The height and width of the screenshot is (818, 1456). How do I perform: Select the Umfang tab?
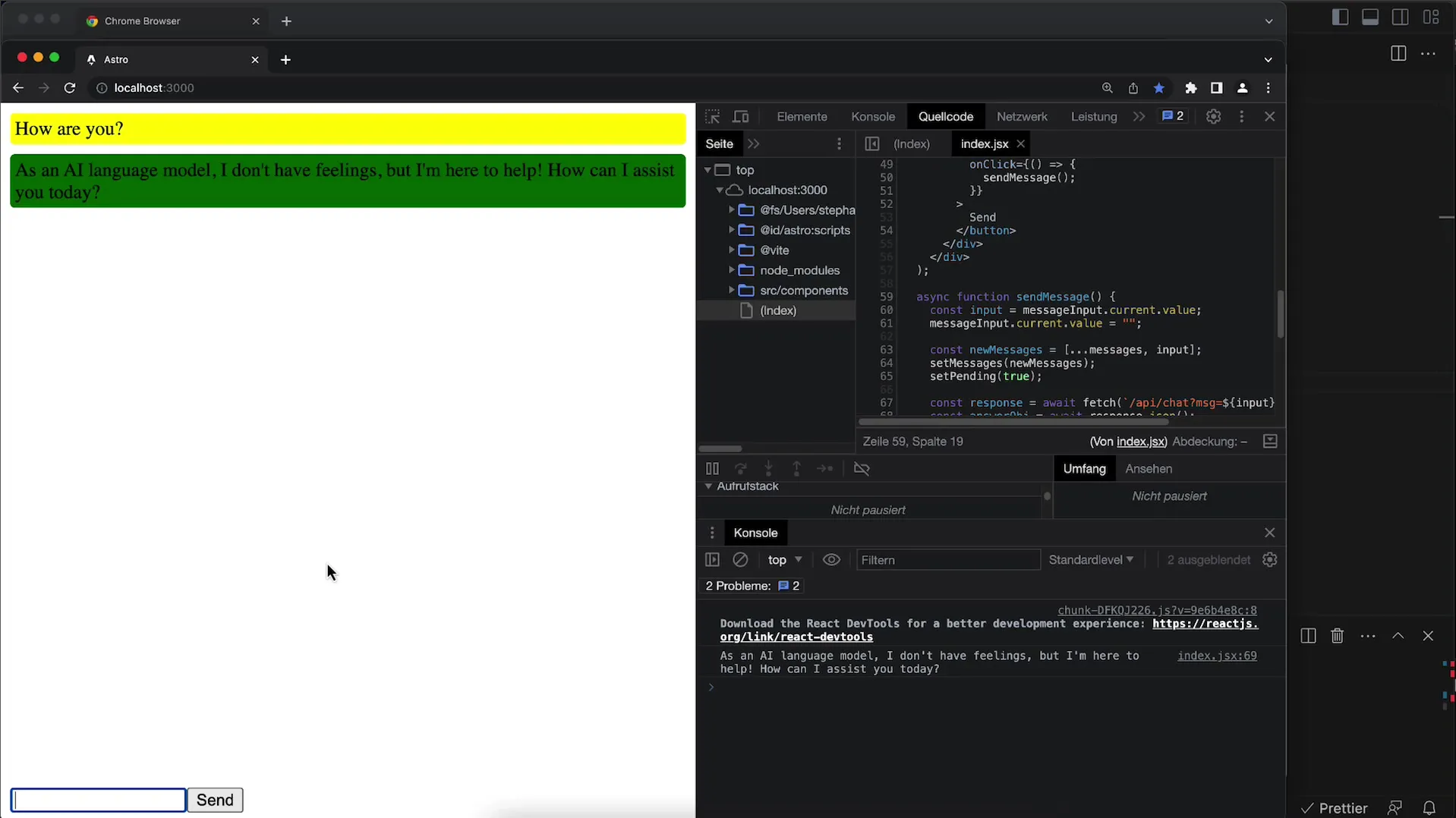pos(1084,469)
